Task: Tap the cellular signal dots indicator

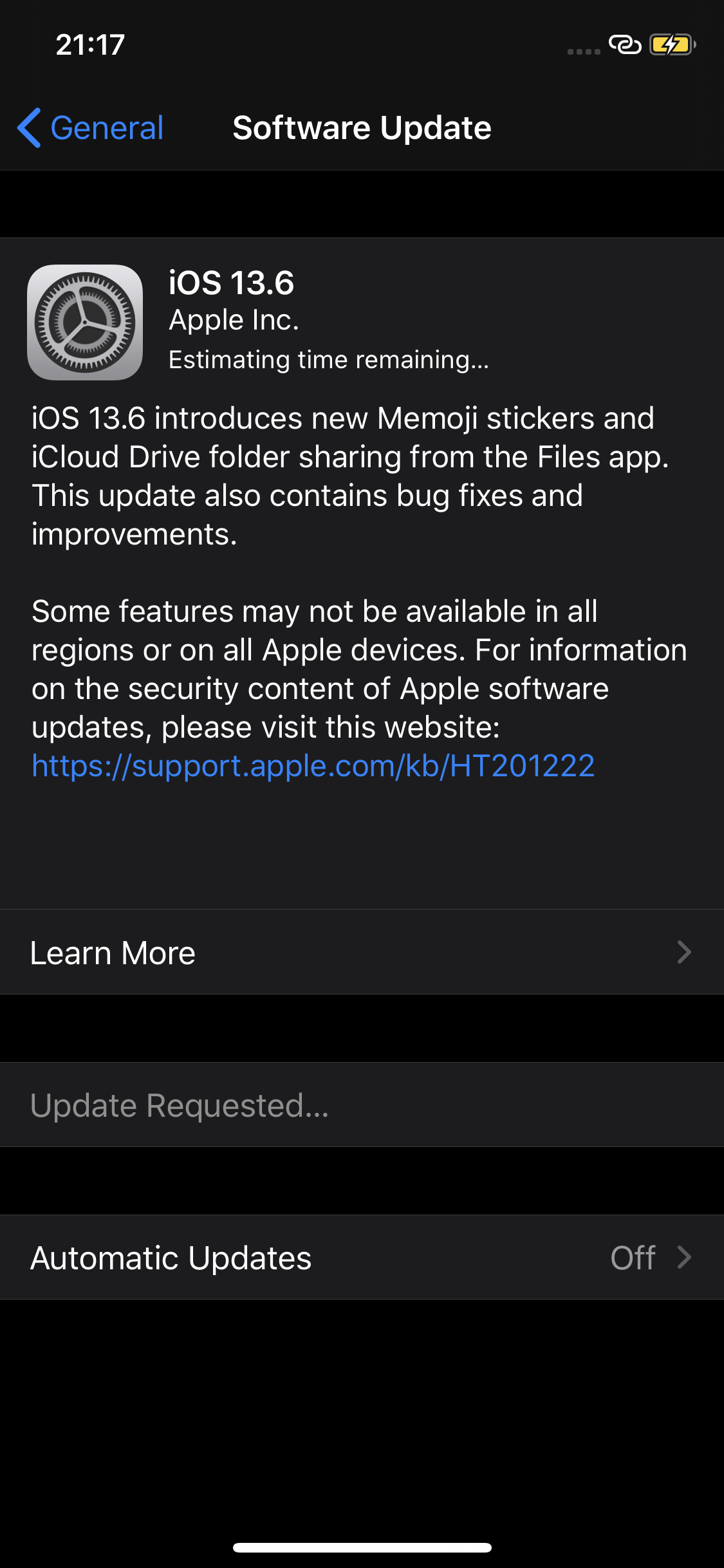Action: pyautogui.click(x=584, y=51)
